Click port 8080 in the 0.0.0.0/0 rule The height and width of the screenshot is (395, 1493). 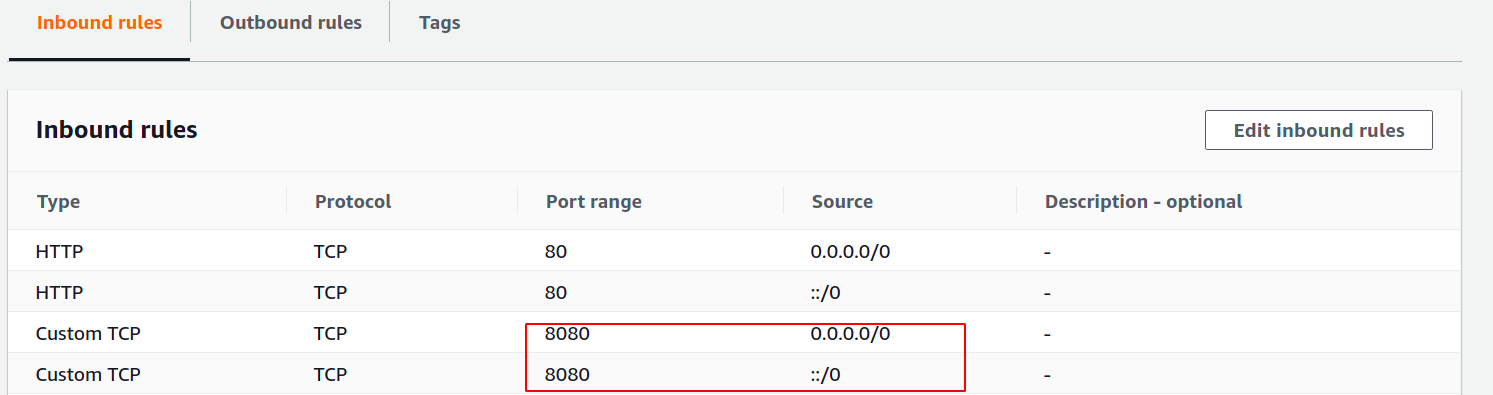(567, 334)
